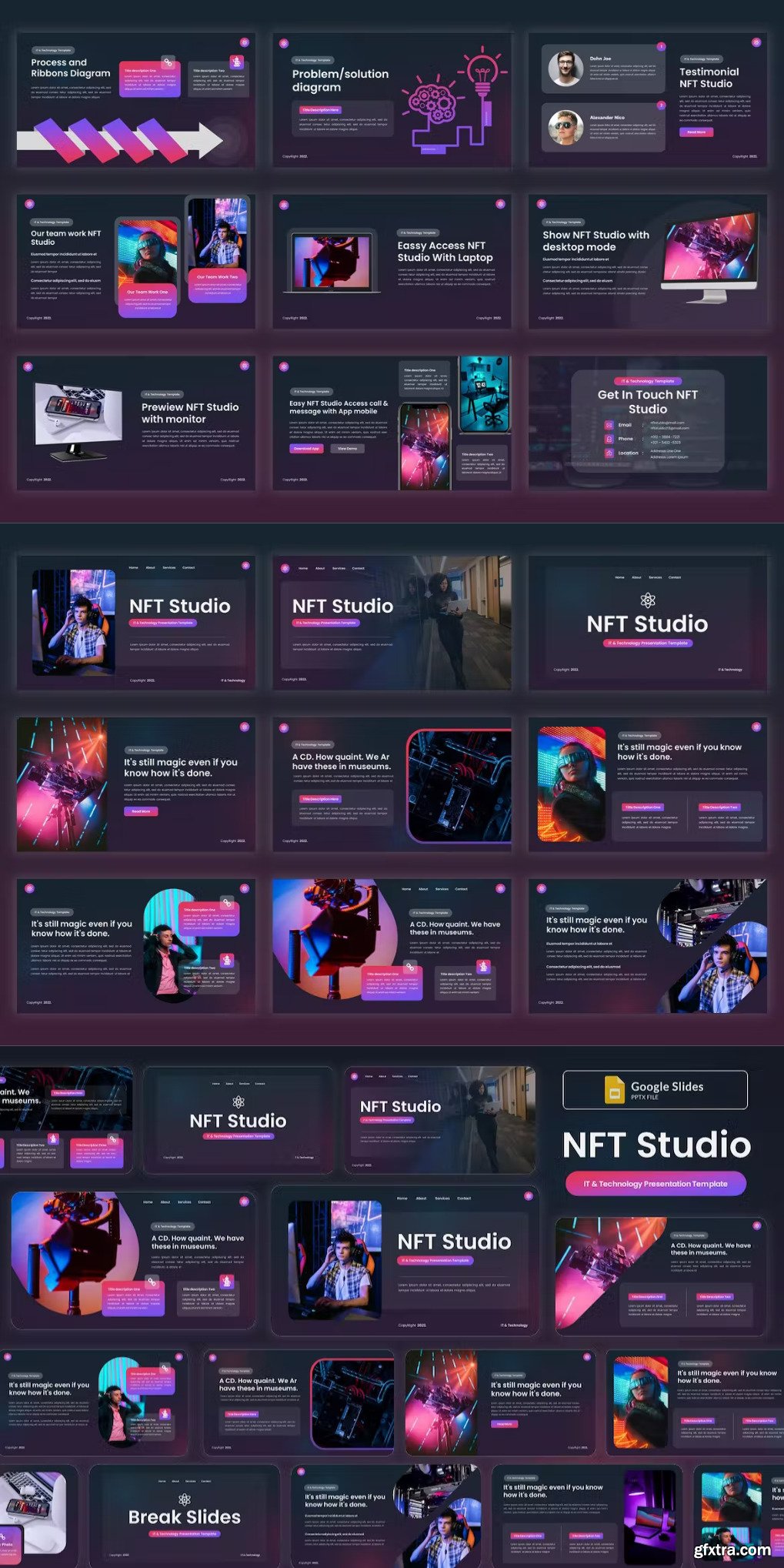Click IT & Technology Presentation Template pill under large title
This screenshot has height=1568, width=784.
(x=656, y=1183)
